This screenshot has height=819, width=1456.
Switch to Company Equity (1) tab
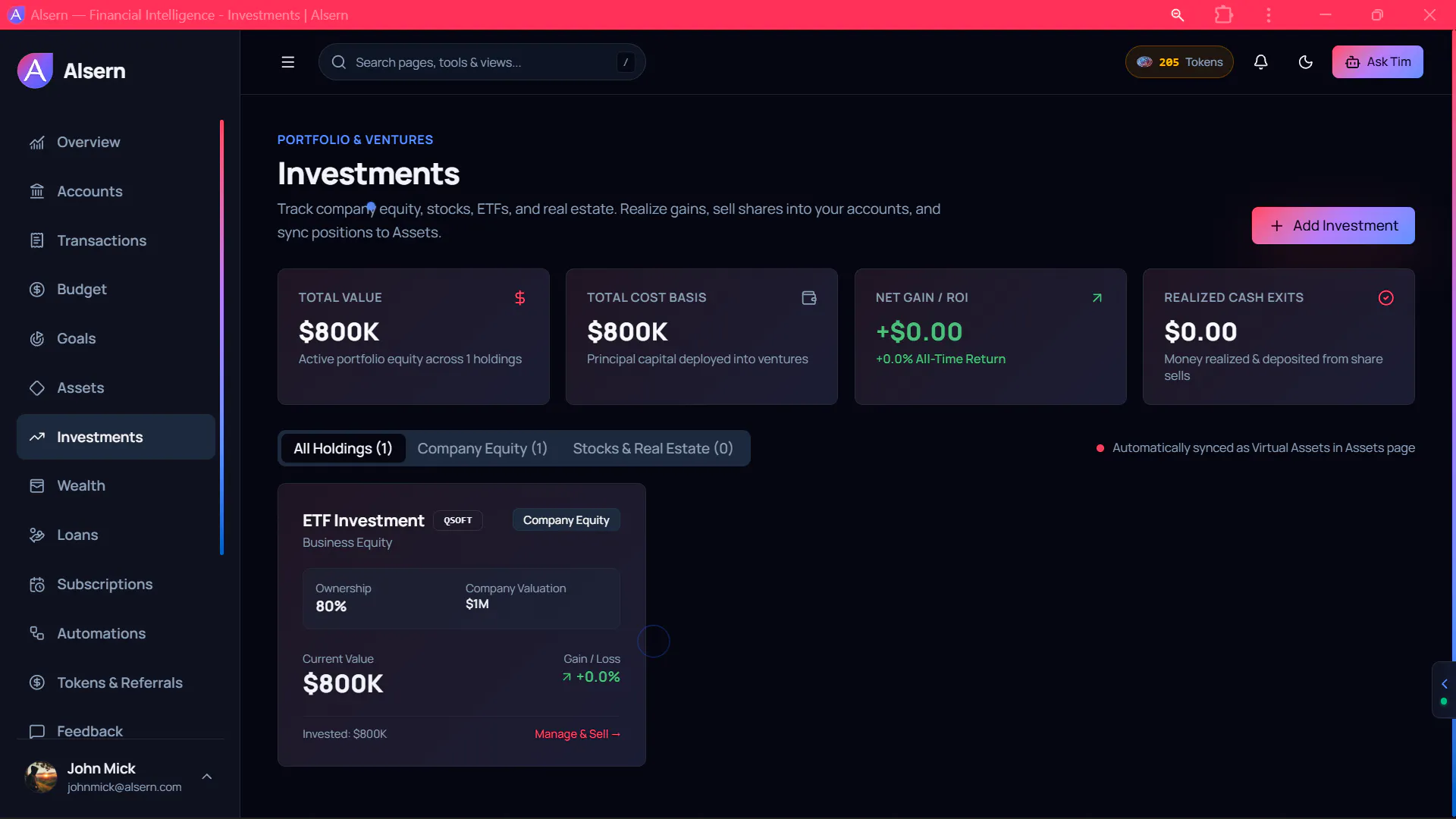tap(482, 448)
